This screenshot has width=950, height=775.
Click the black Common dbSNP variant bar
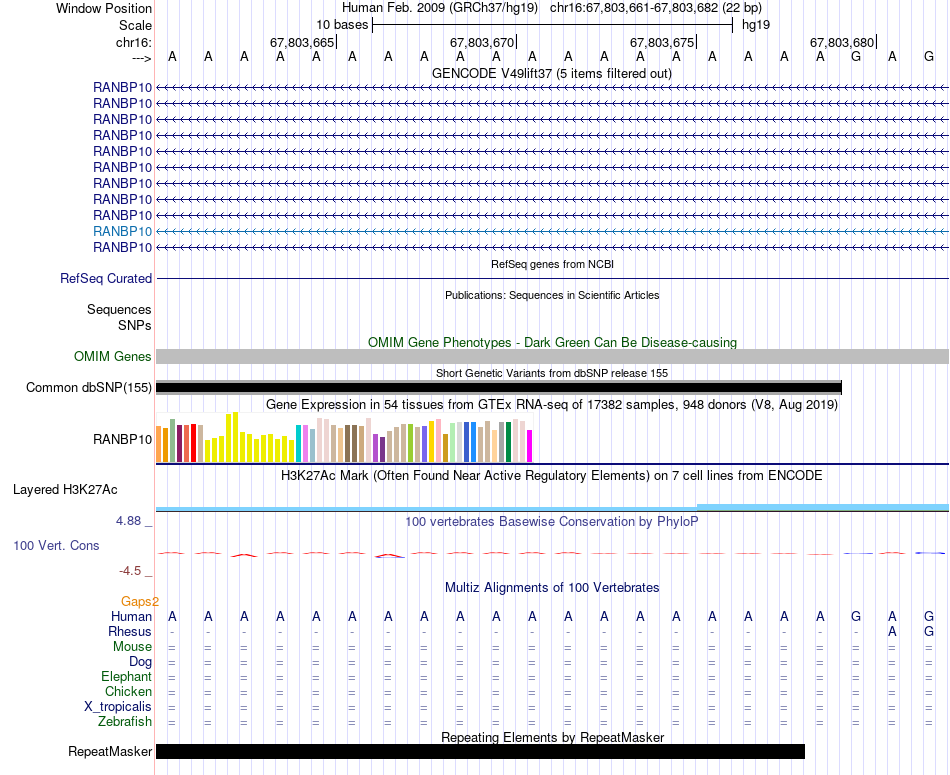pyautogui.click(x=499, y=388)
